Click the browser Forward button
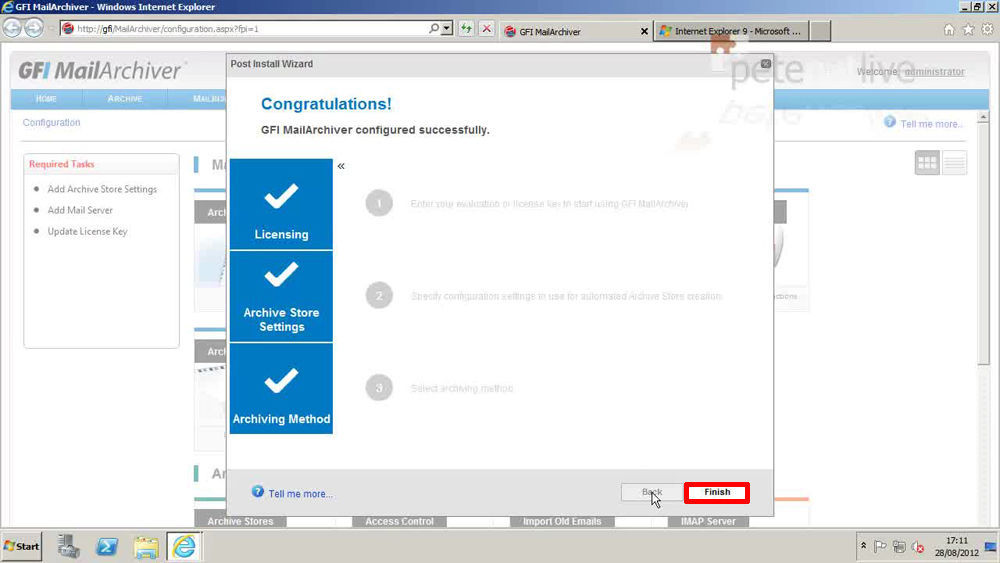The width and height of the screenshot is (1000, 563). [34, 28]
